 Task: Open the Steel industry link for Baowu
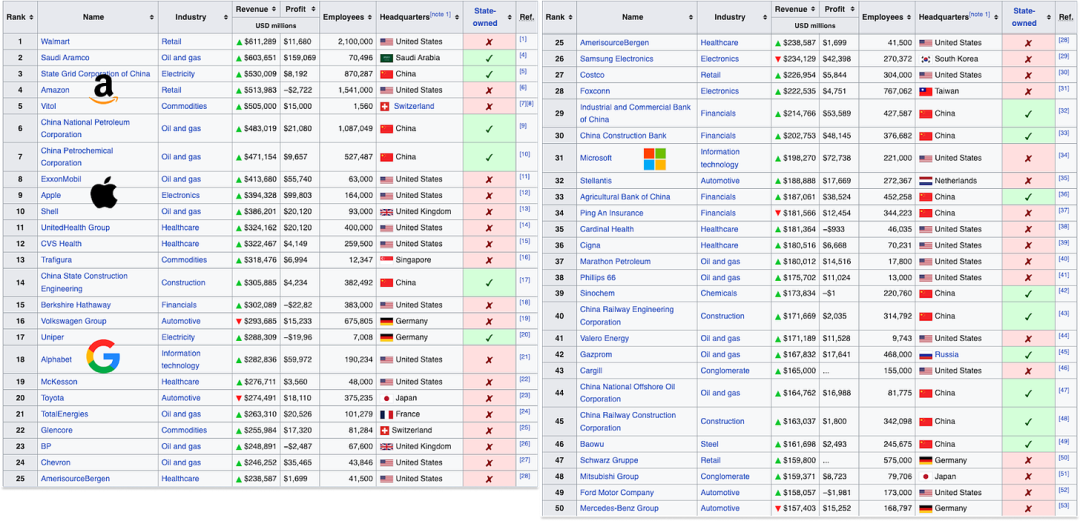709,444
